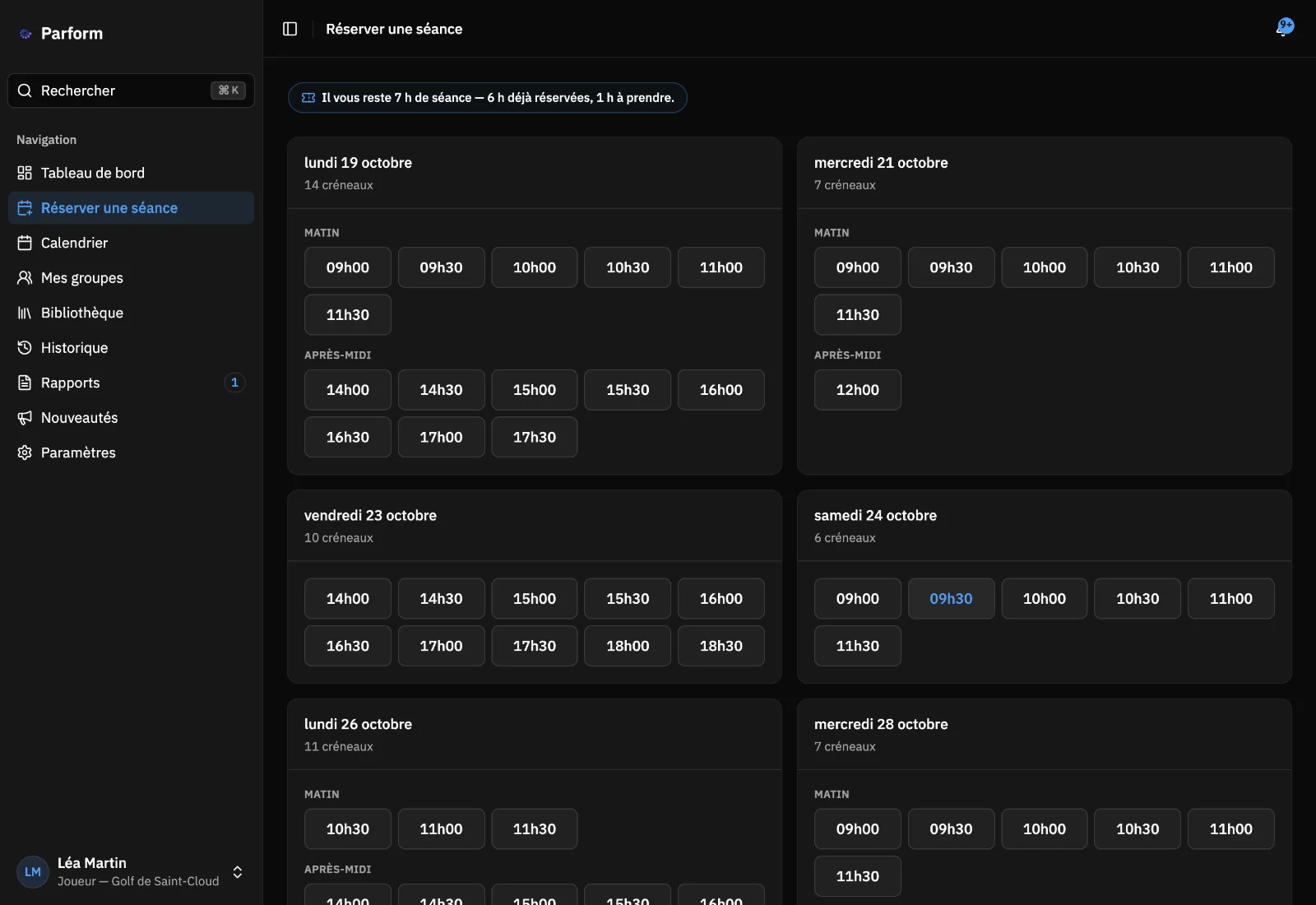
Task: Click the Rapports count badge
Action: click(x=234, y=383)
